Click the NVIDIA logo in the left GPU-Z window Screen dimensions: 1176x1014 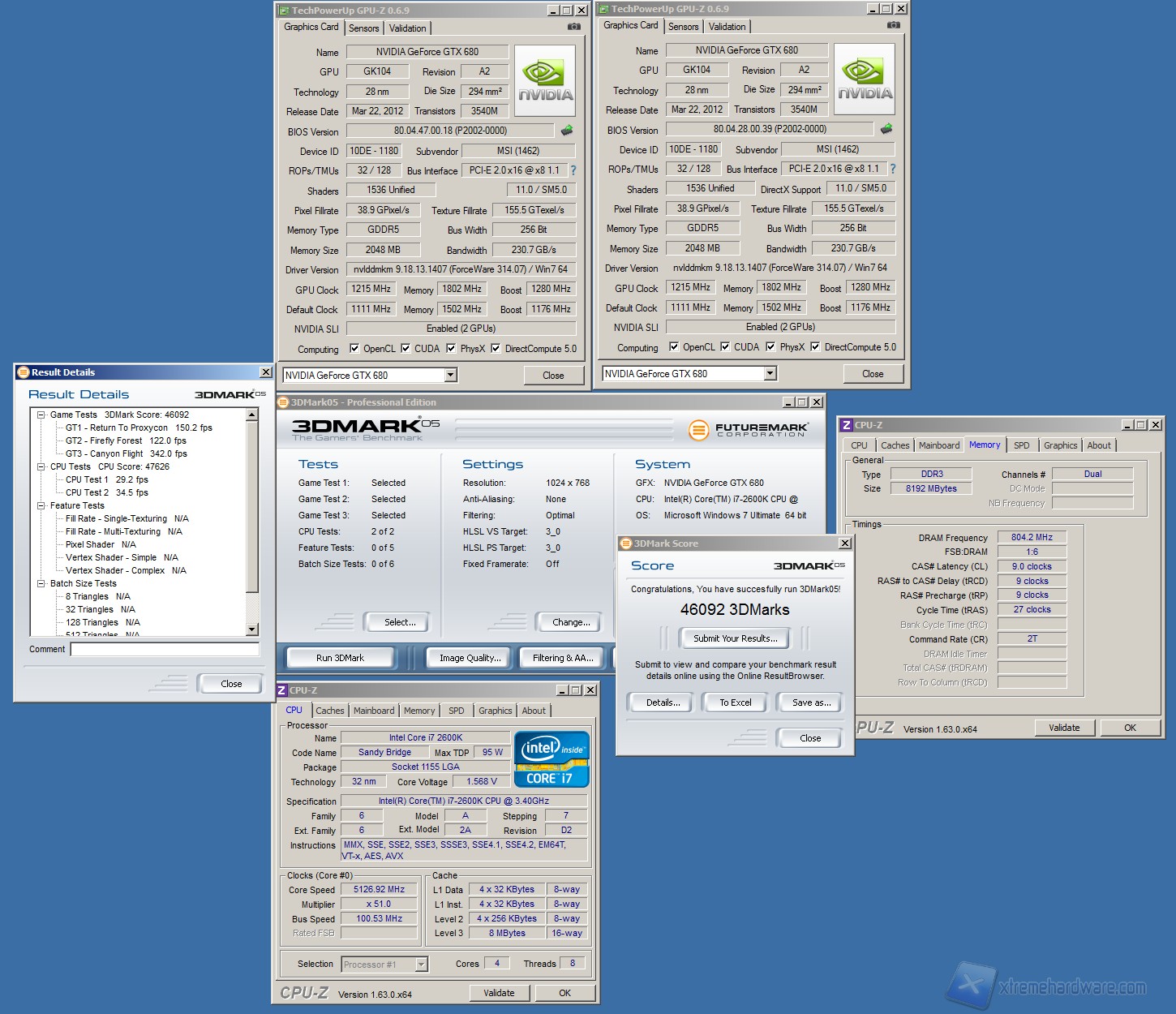tap(545, 81)
